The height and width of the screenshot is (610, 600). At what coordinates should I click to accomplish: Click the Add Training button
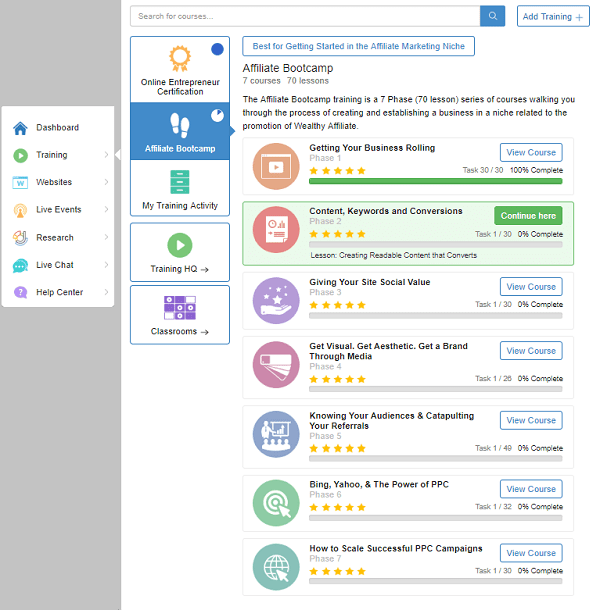tap(553, 17)
